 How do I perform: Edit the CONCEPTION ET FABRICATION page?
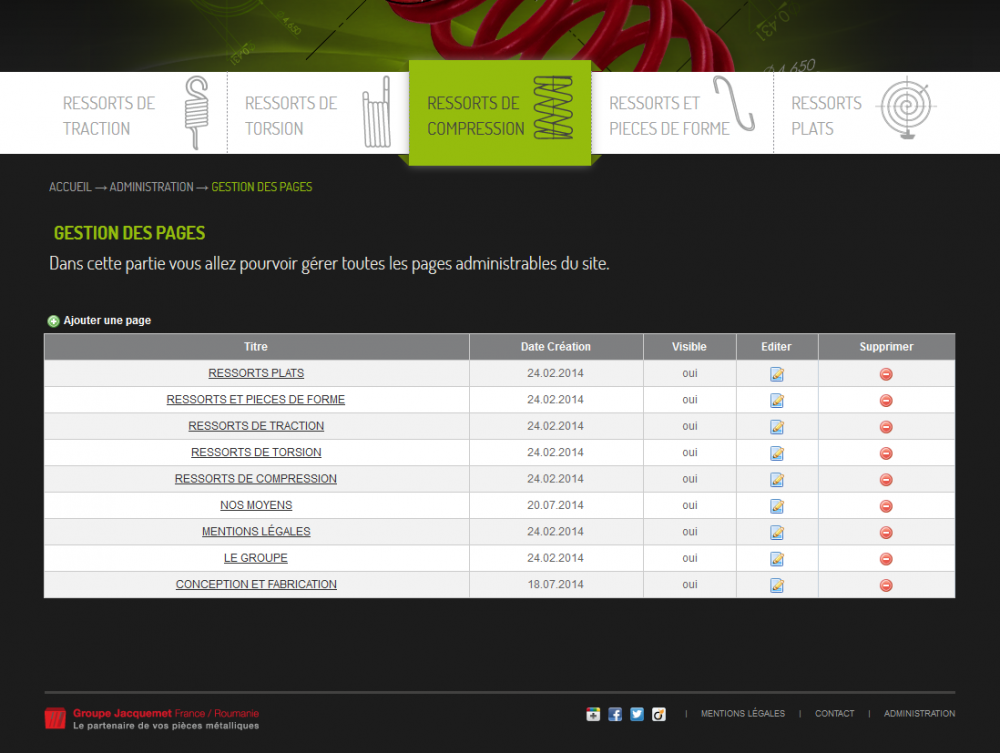[x=777, y=585]
